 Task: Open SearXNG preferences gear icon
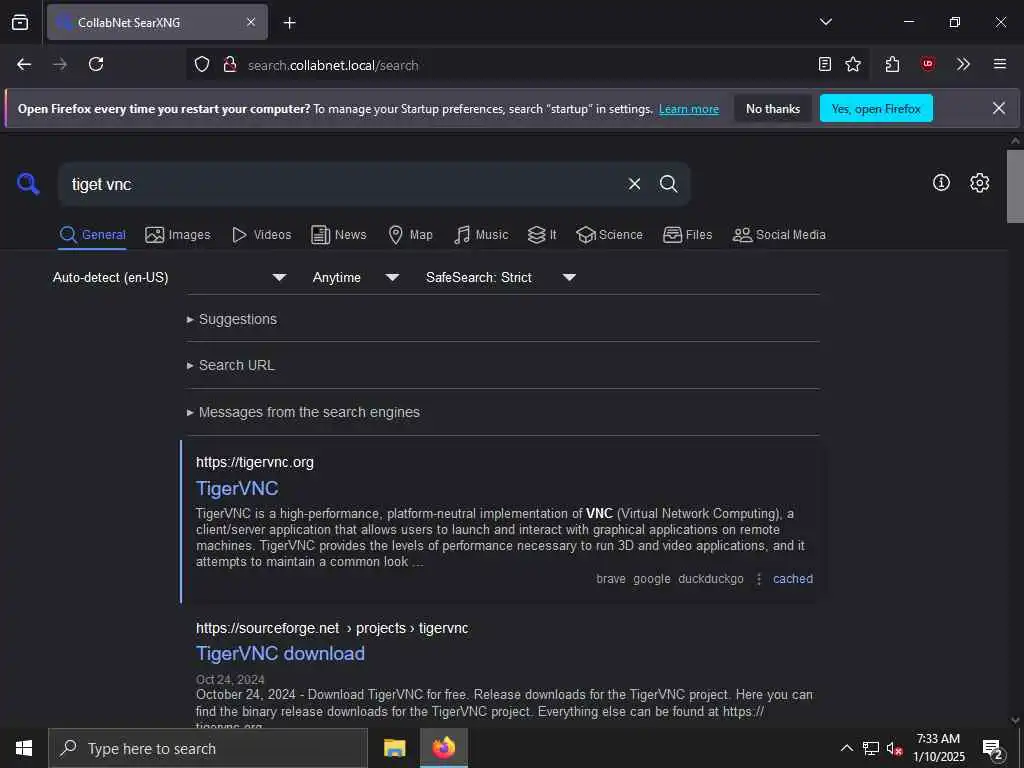[980, 183]
